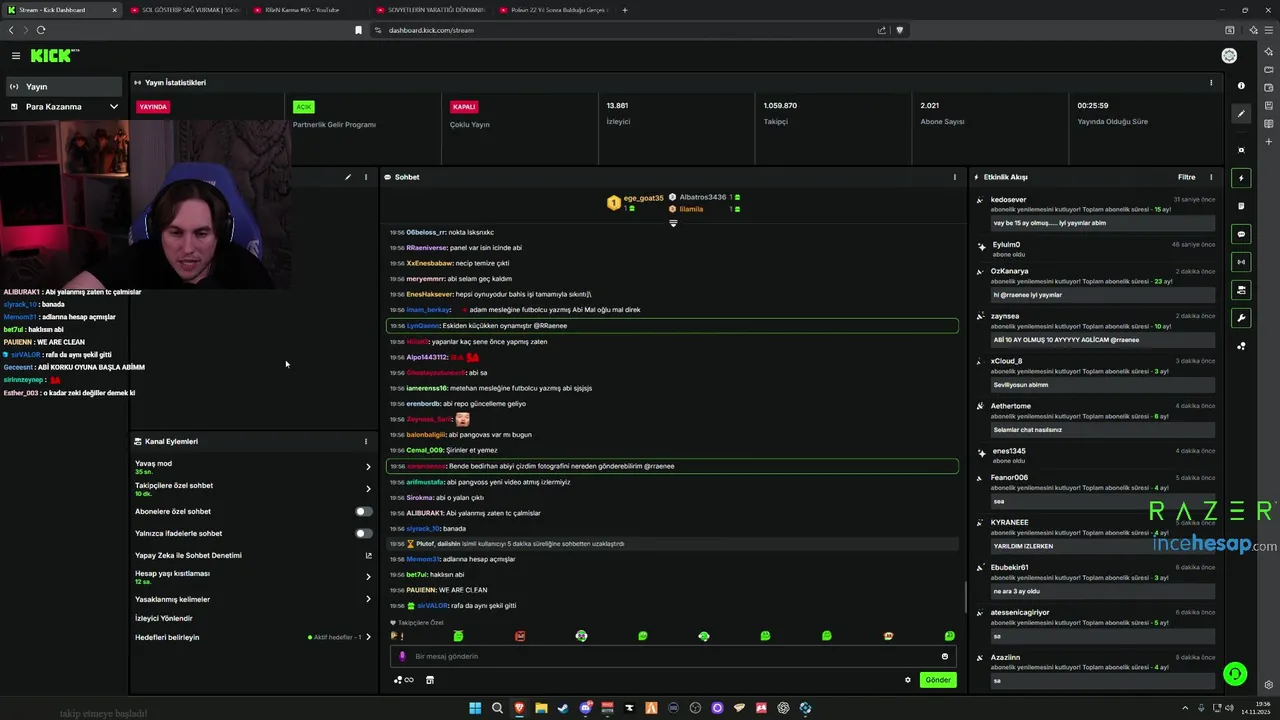Image resolution: width=1280 pixels, height=720 pixels.
Task: Click the emoji picker icon in message box
Action: click(x=944, y=656)
